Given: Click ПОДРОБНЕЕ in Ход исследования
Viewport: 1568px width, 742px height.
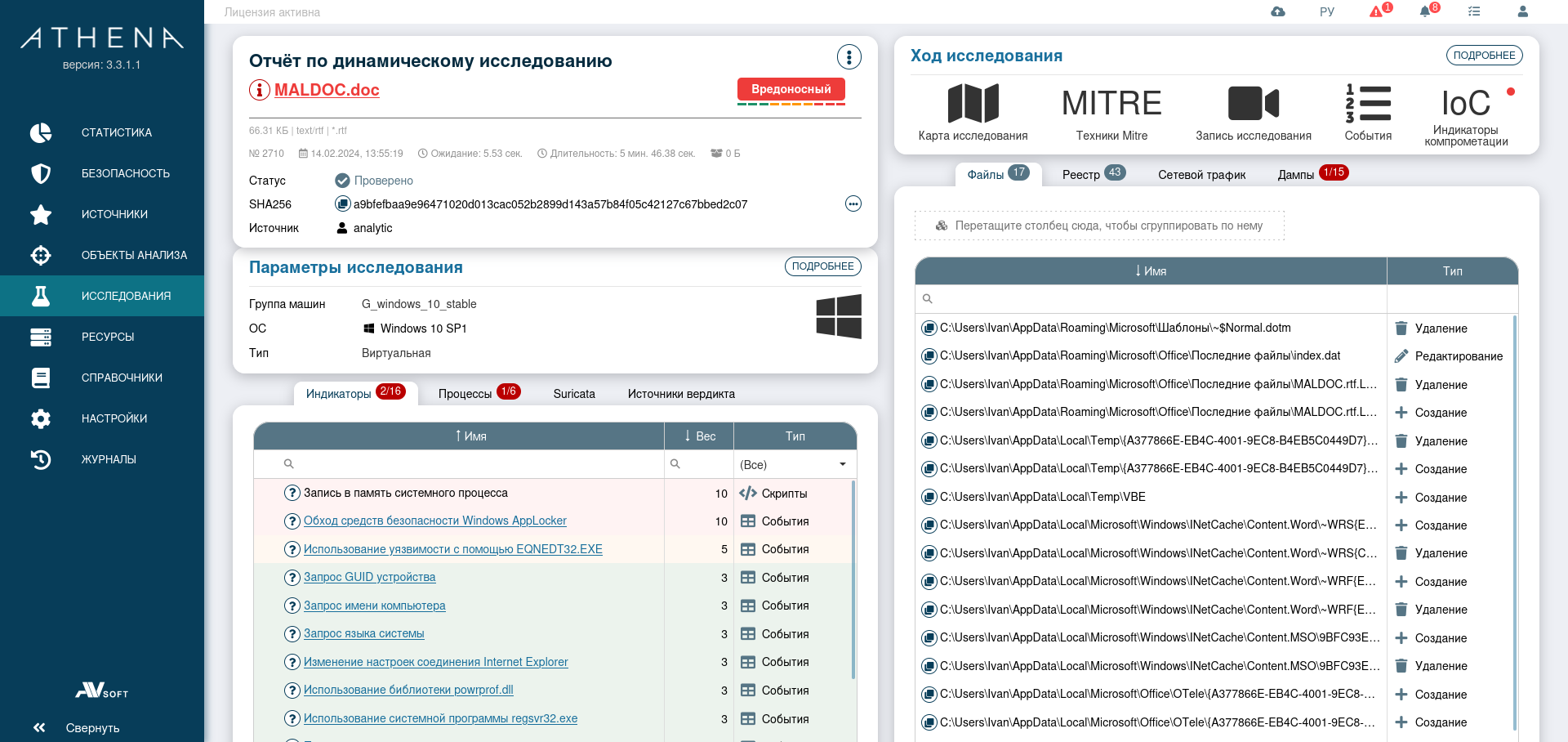Looking at the screenshot, I should 1484,56.
